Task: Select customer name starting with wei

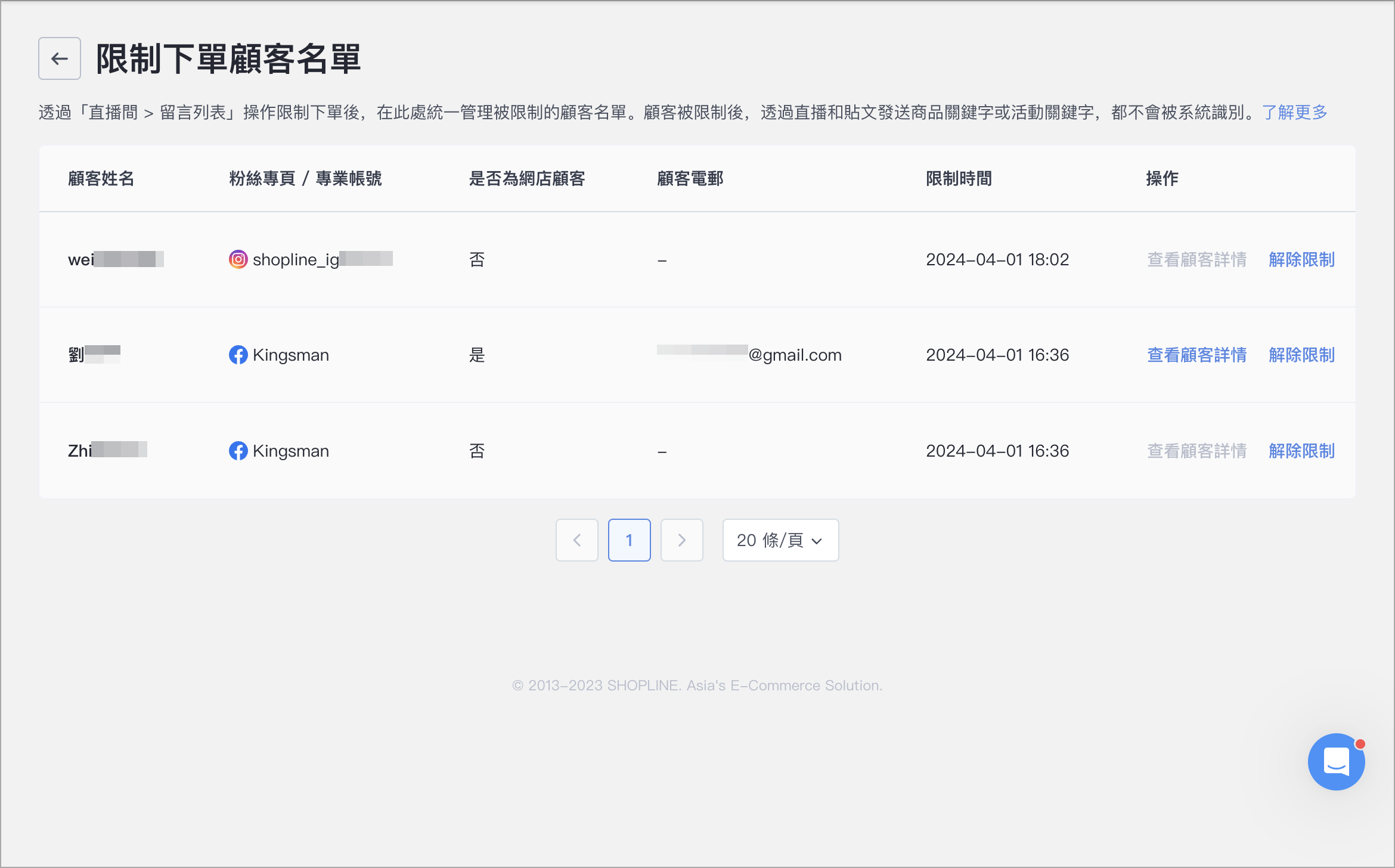Action: (116, 259)
